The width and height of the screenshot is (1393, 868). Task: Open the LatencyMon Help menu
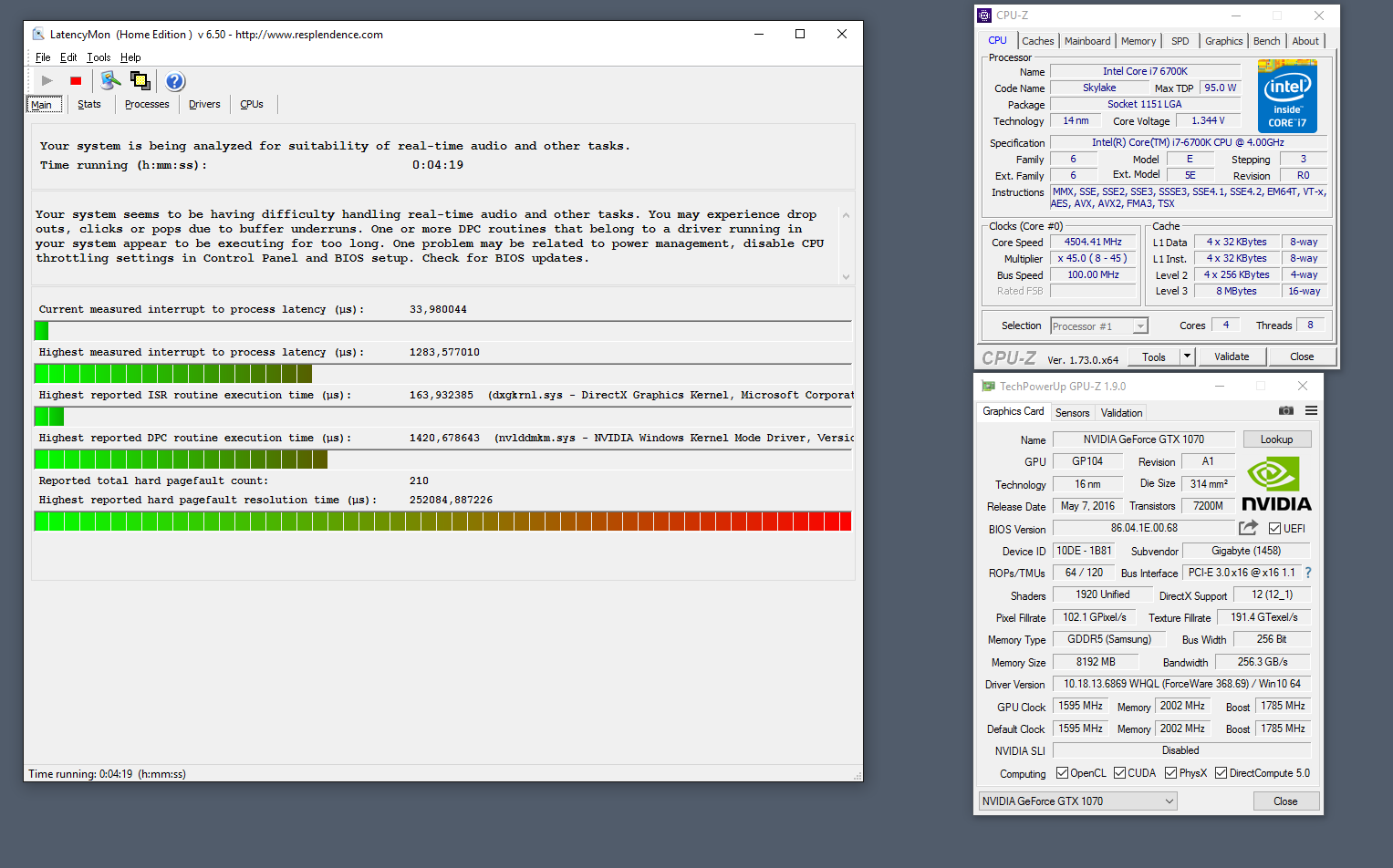130,57
